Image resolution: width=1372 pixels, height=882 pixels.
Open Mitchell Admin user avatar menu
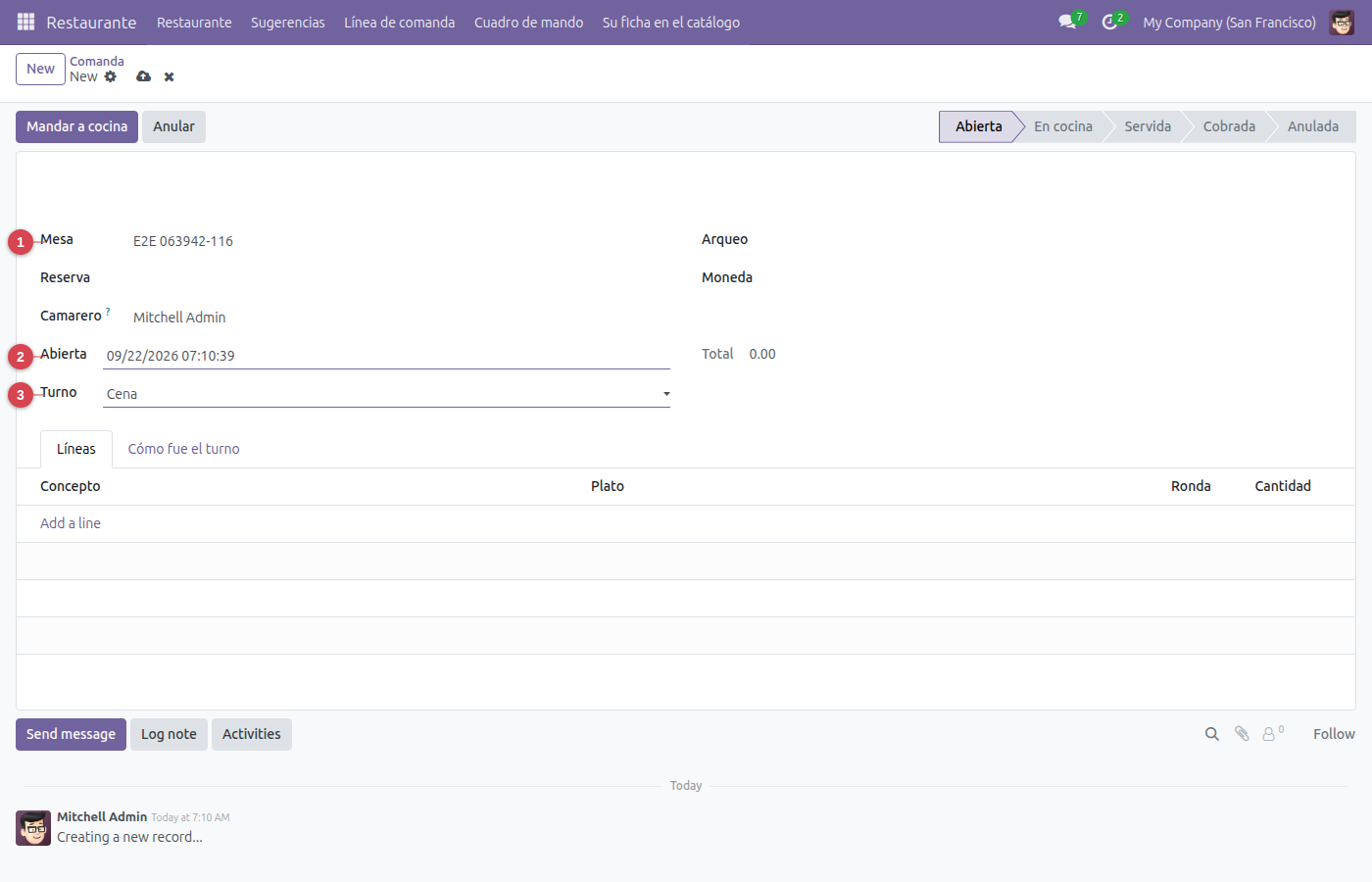pos(1342,22)
